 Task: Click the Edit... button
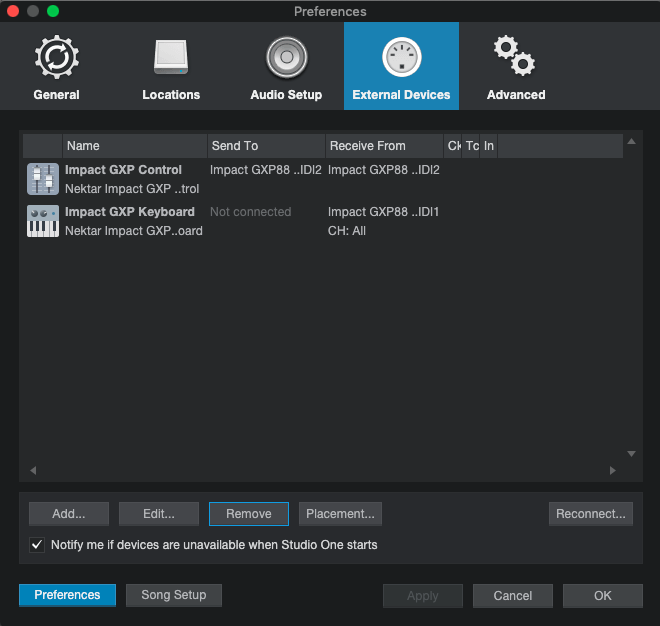(x=159, y=514)
